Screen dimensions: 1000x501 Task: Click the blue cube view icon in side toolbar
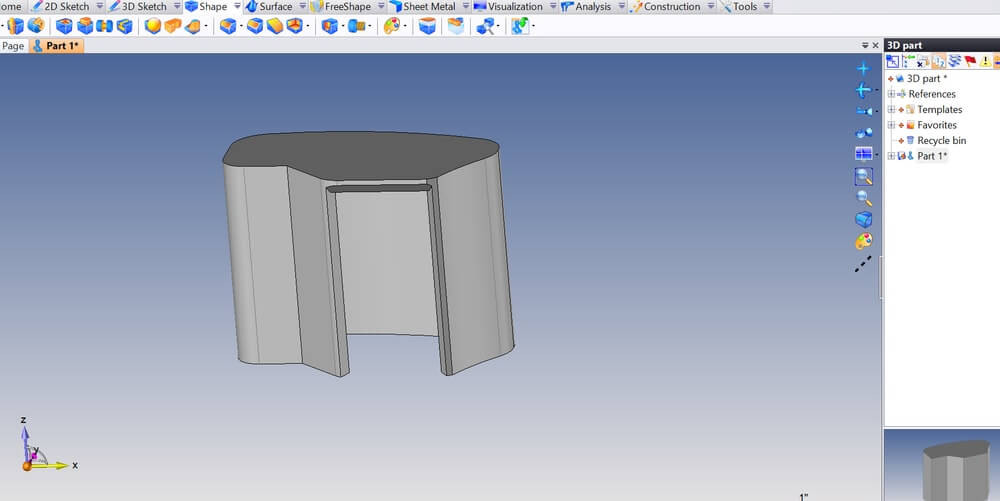[x=864, y=220]
